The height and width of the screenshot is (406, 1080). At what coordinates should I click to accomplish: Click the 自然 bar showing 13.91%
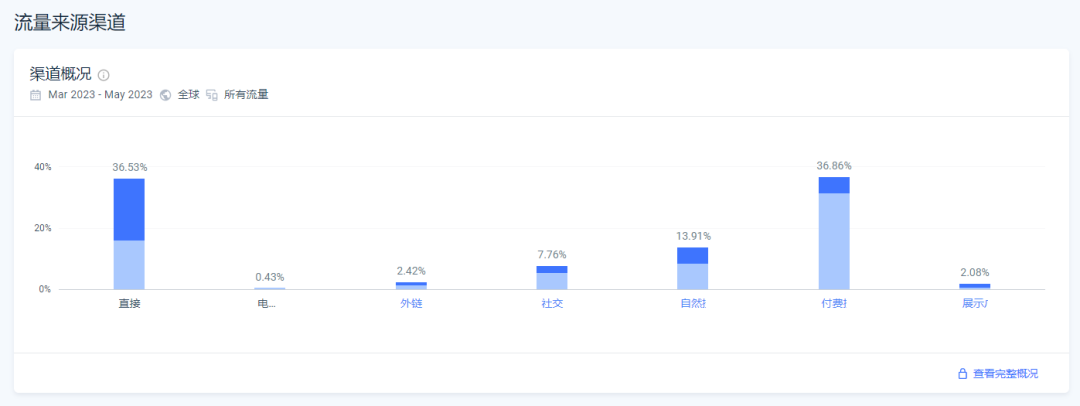point(693,268)
